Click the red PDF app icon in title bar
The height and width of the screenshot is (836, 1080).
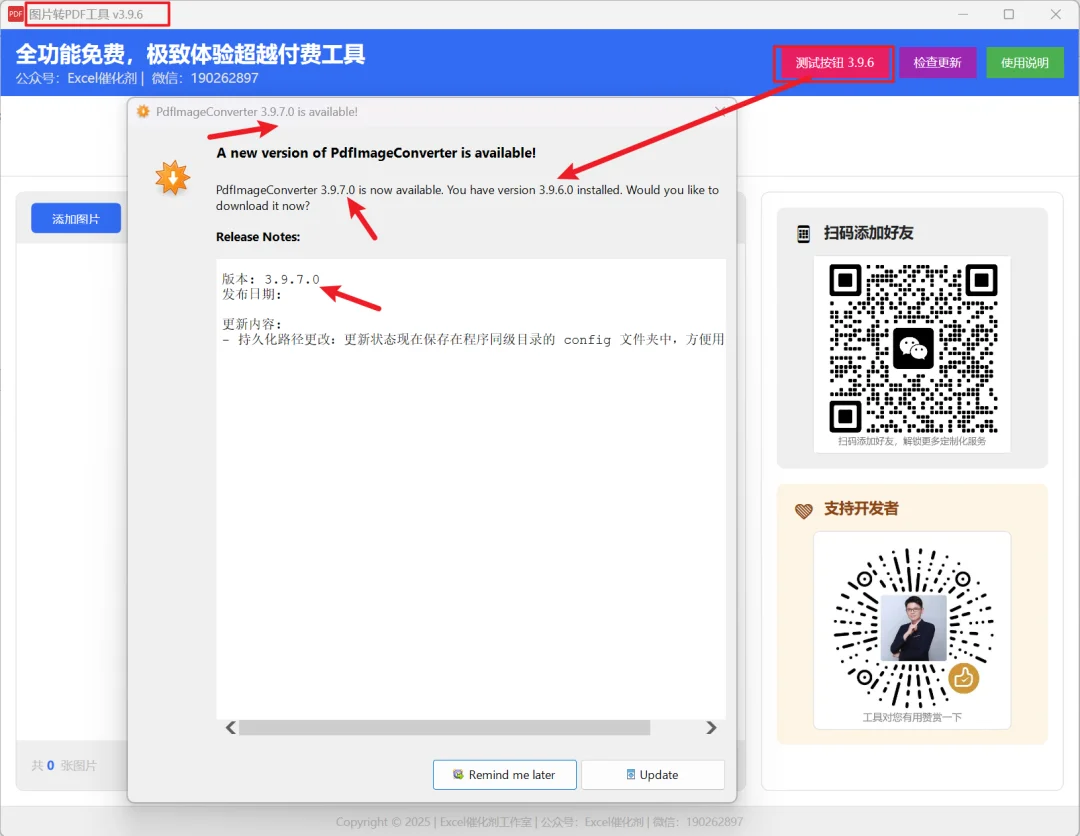[x=15, y=14]
